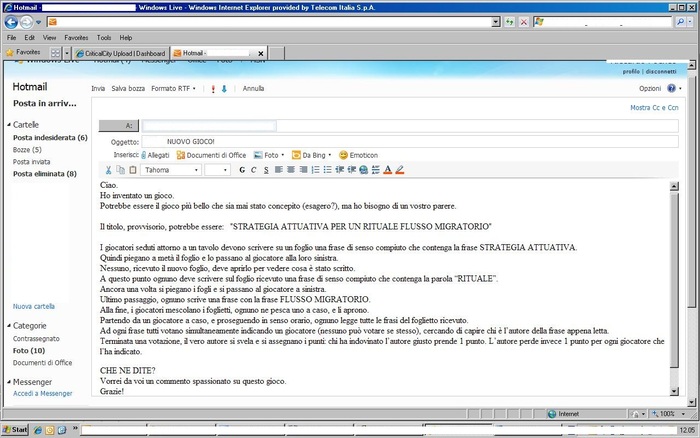Set low priority with the blue down arrow

tap(224, 89)
